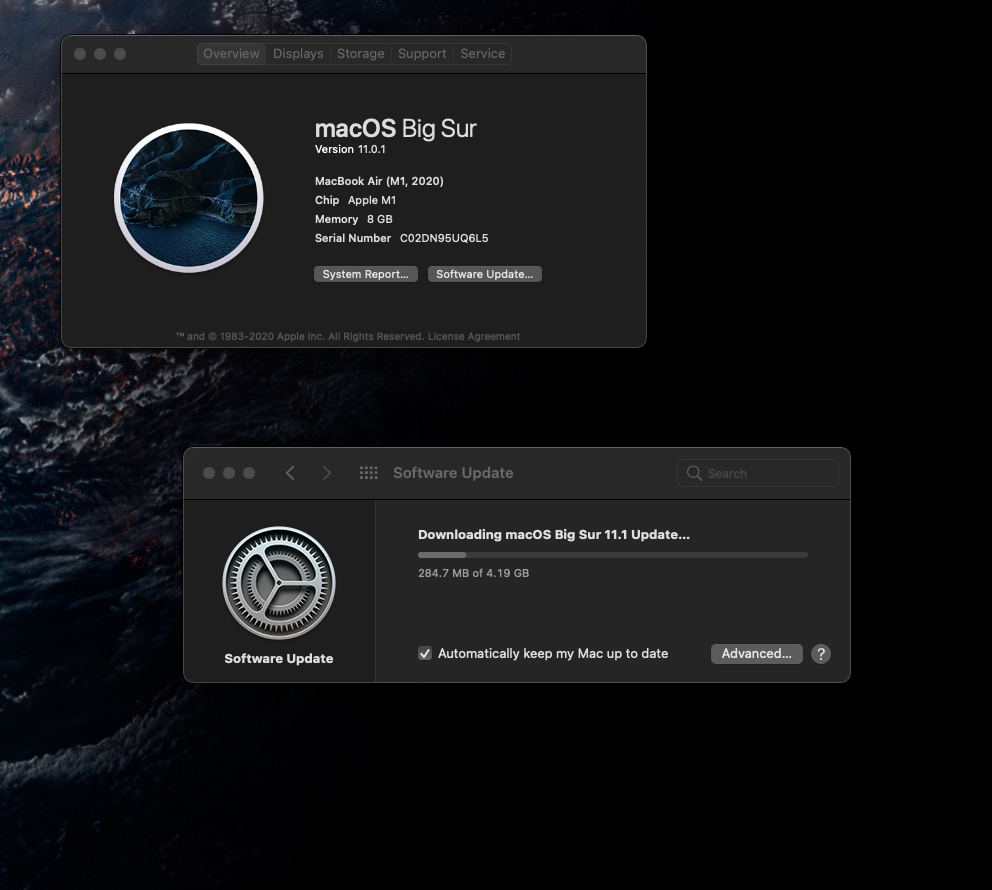Open Advanced update options
This screenshot has width=992, height=890.
pos(757,653)
